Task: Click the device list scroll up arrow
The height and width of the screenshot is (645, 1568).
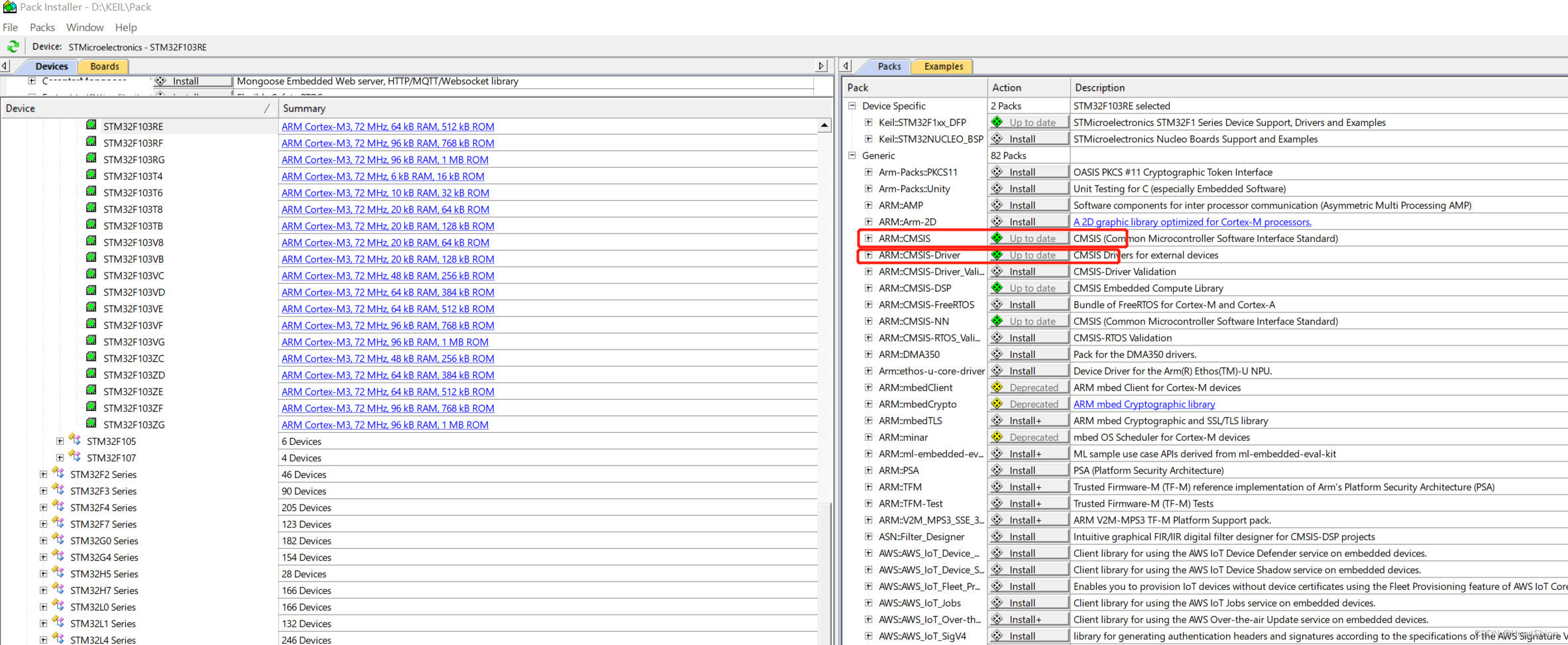Action: 824,125
